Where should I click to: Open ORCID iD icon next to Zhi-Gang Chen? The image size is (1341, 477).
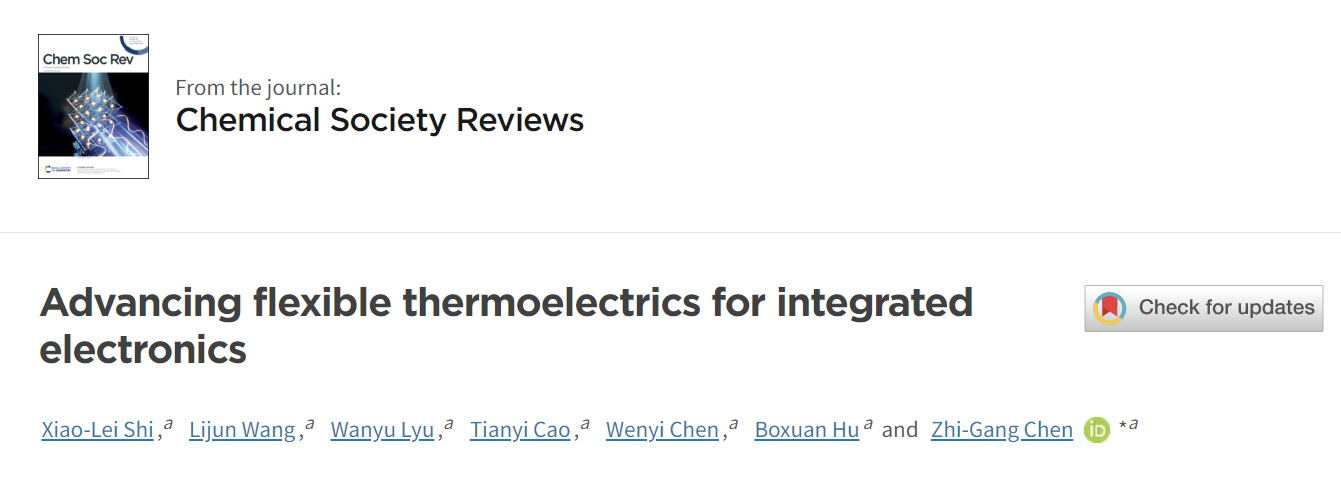click(1097, 430)
